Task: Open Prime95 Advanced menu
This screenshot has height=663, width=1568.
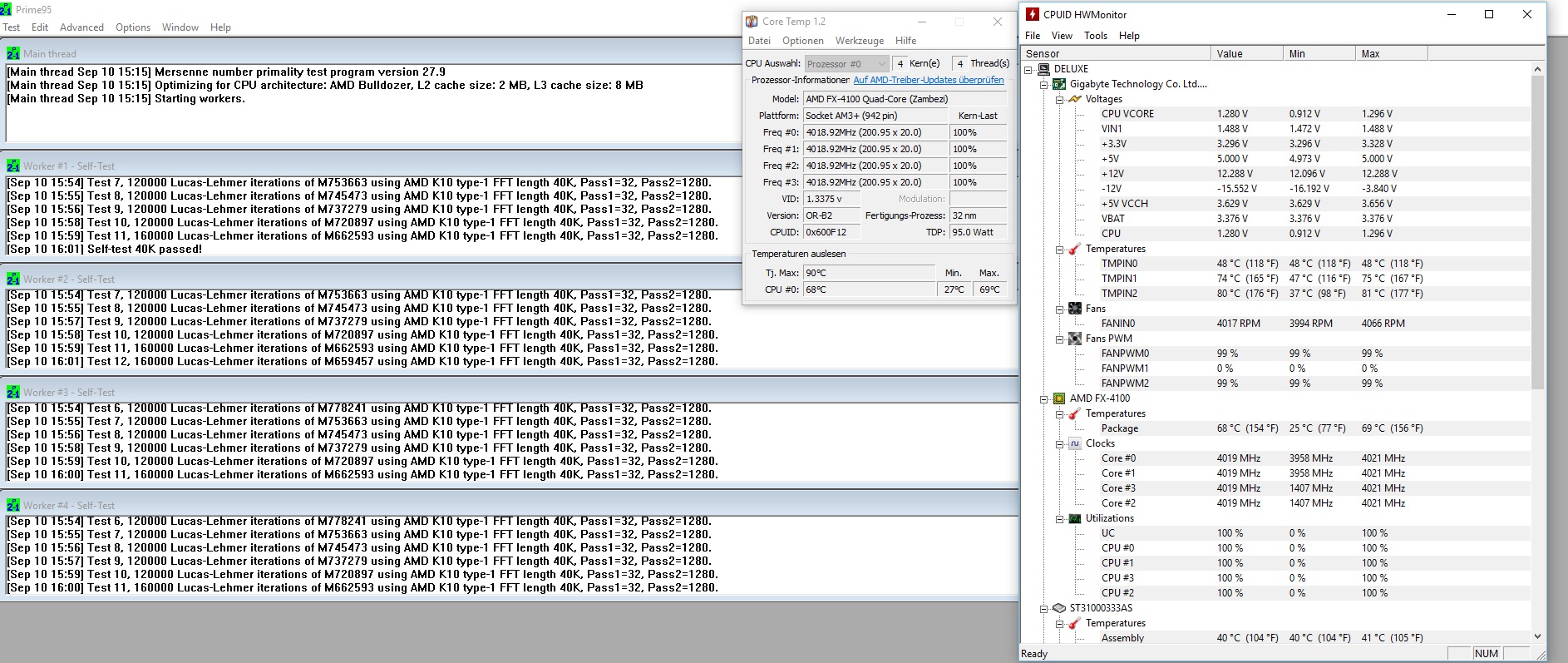Action: (81, 27)
